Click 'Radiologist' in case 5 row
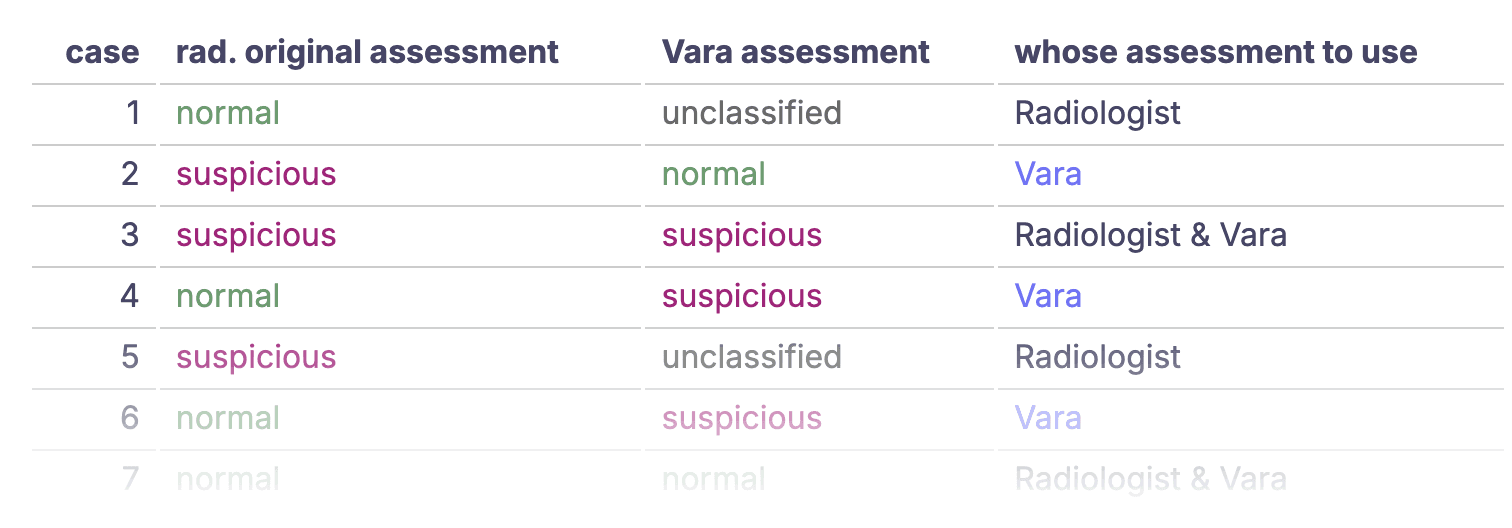The height and width of the screenshot is (528, 1512). coord(1098,357)
